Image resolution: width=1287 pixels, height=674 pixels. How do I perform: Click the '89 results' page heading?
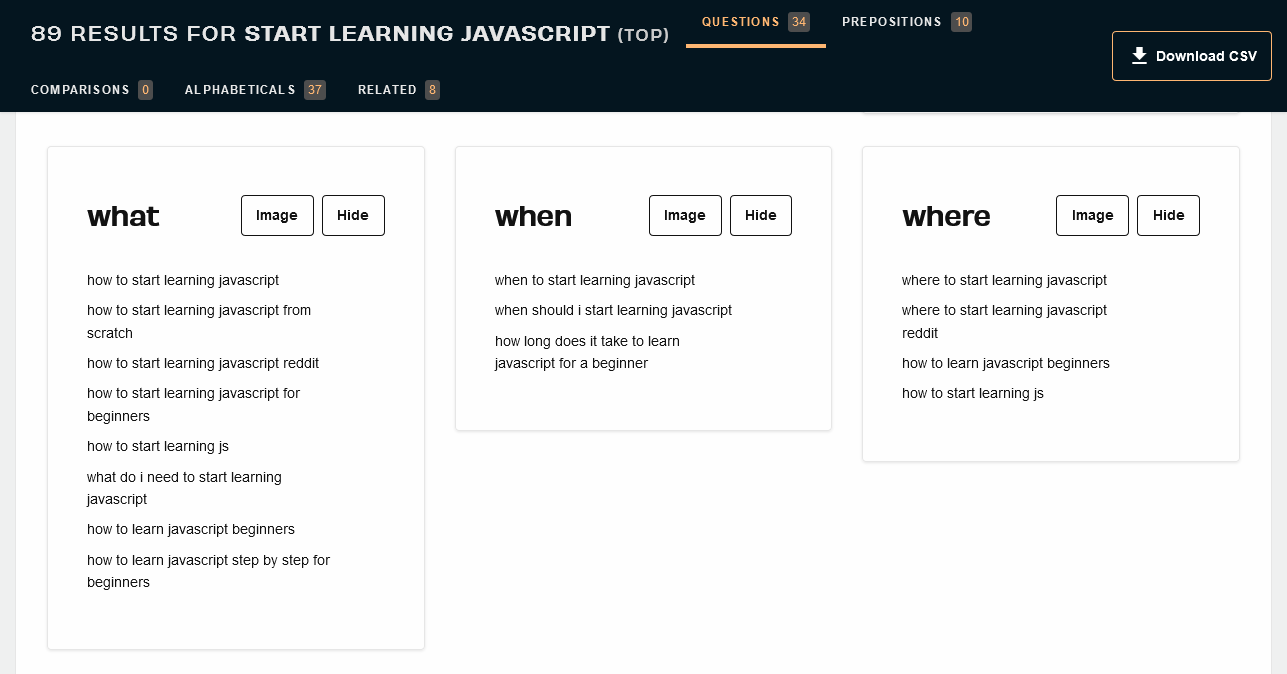(350, 34)
